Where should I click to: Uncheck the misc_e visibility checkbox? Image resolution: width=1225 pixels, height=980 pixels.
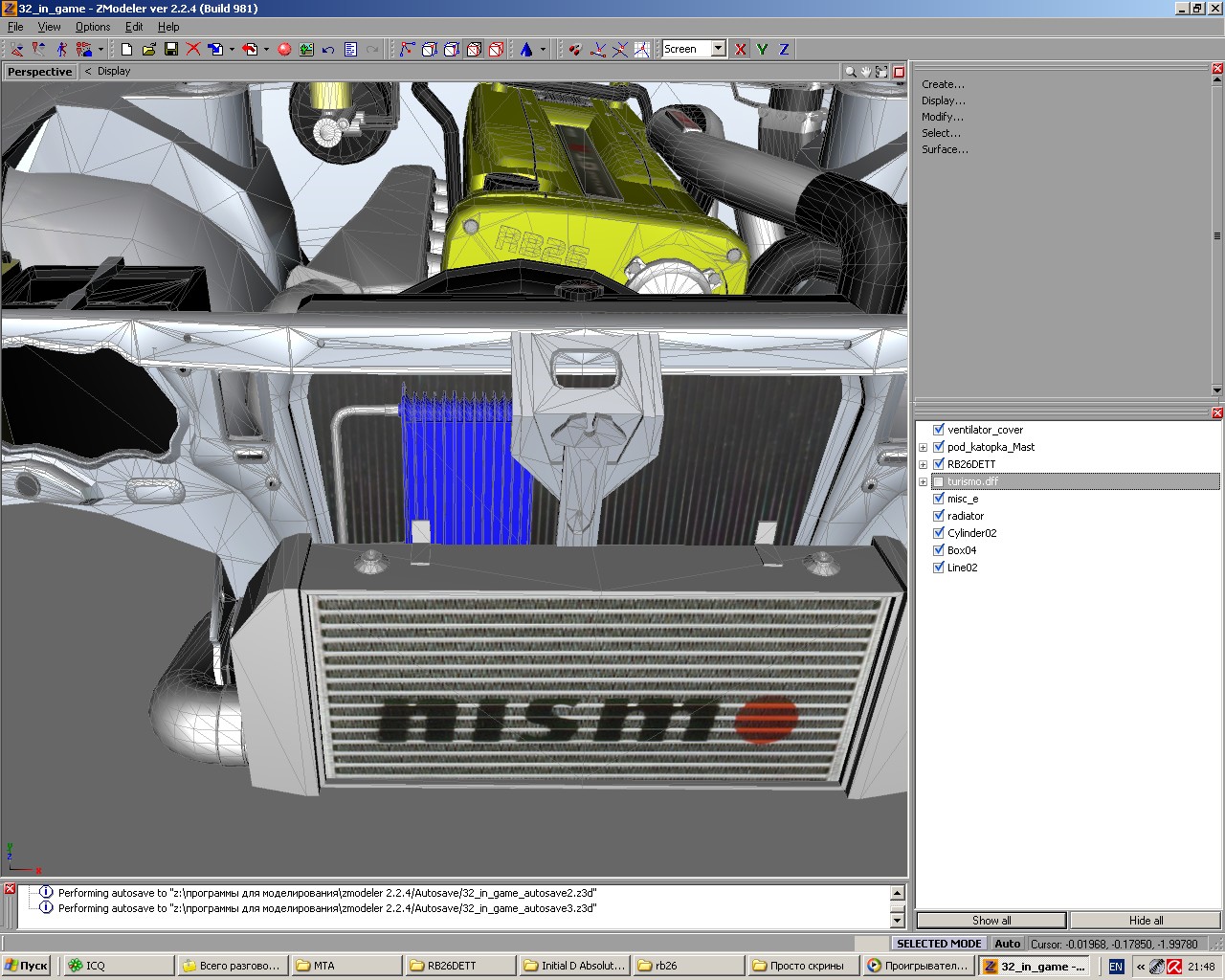point(939,499)
